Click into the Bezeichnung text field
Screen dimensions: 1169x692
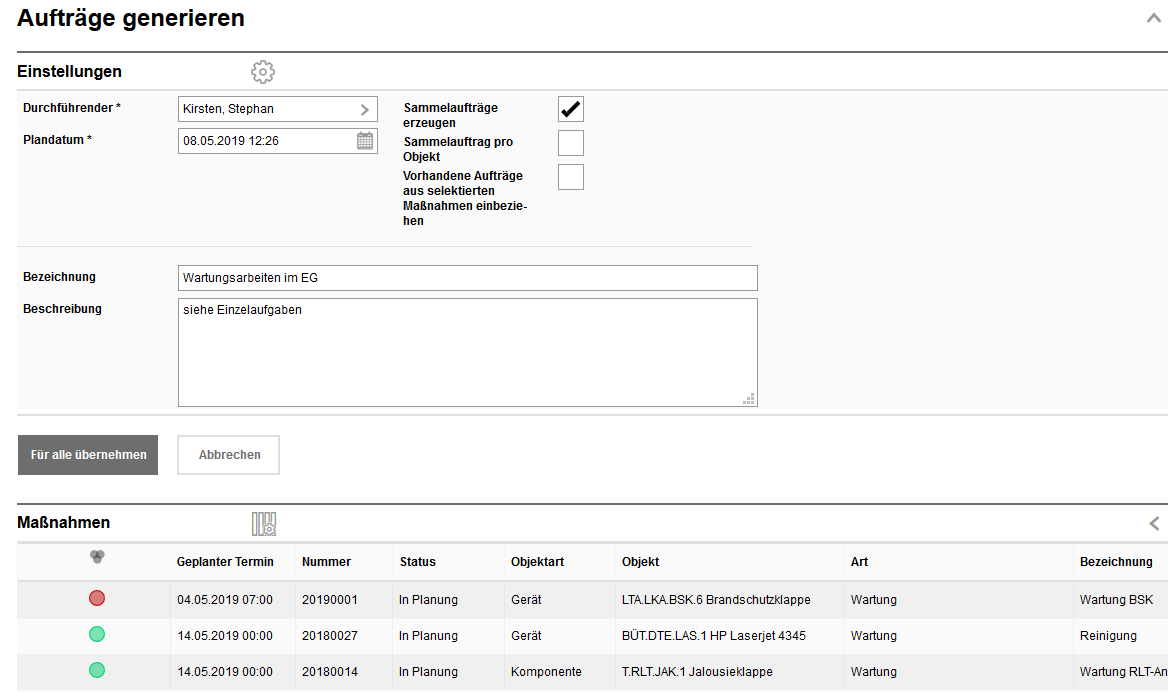[467, 278]
